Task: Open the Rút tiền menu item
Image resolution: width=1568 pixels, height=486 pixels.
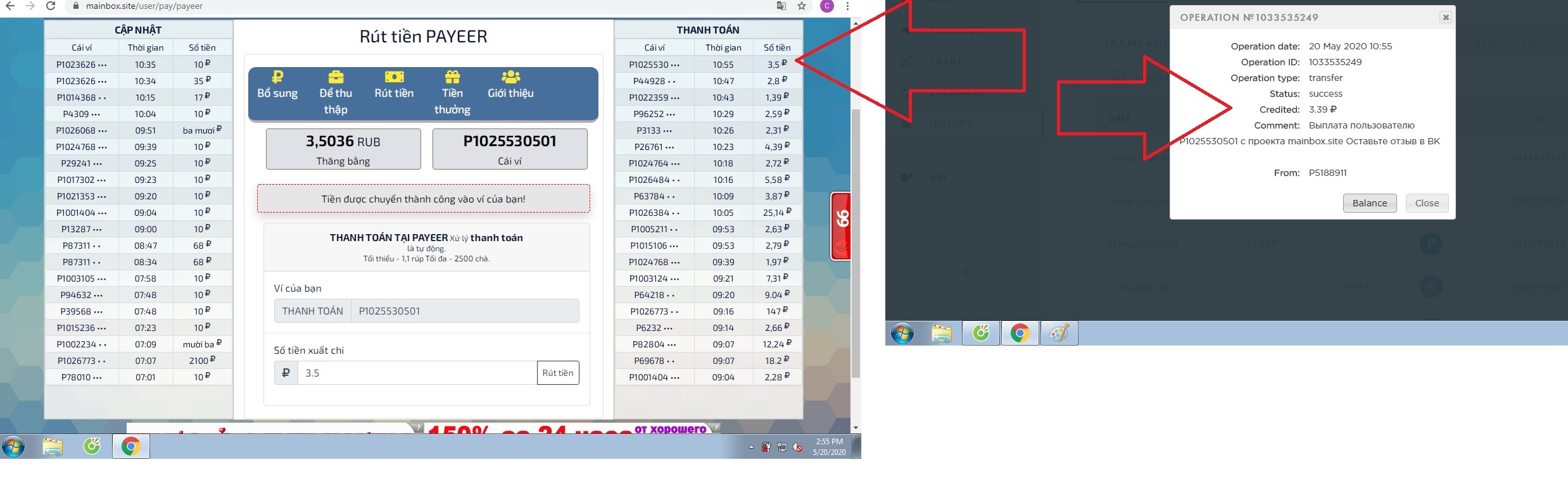Action: coord(394,93)
